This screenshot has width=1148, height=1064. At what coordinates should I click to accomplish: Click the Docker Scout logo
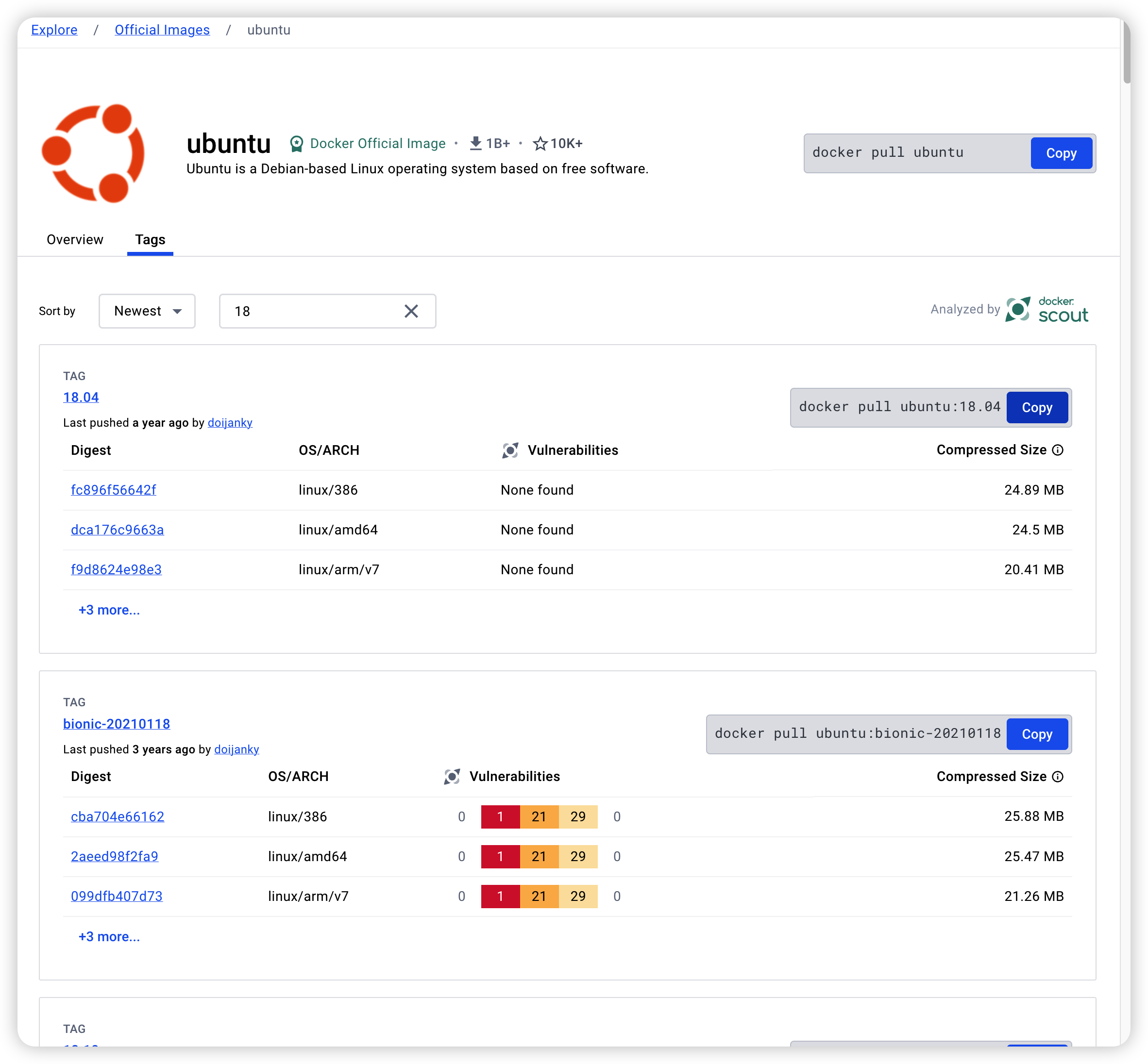click(1047, 310)
